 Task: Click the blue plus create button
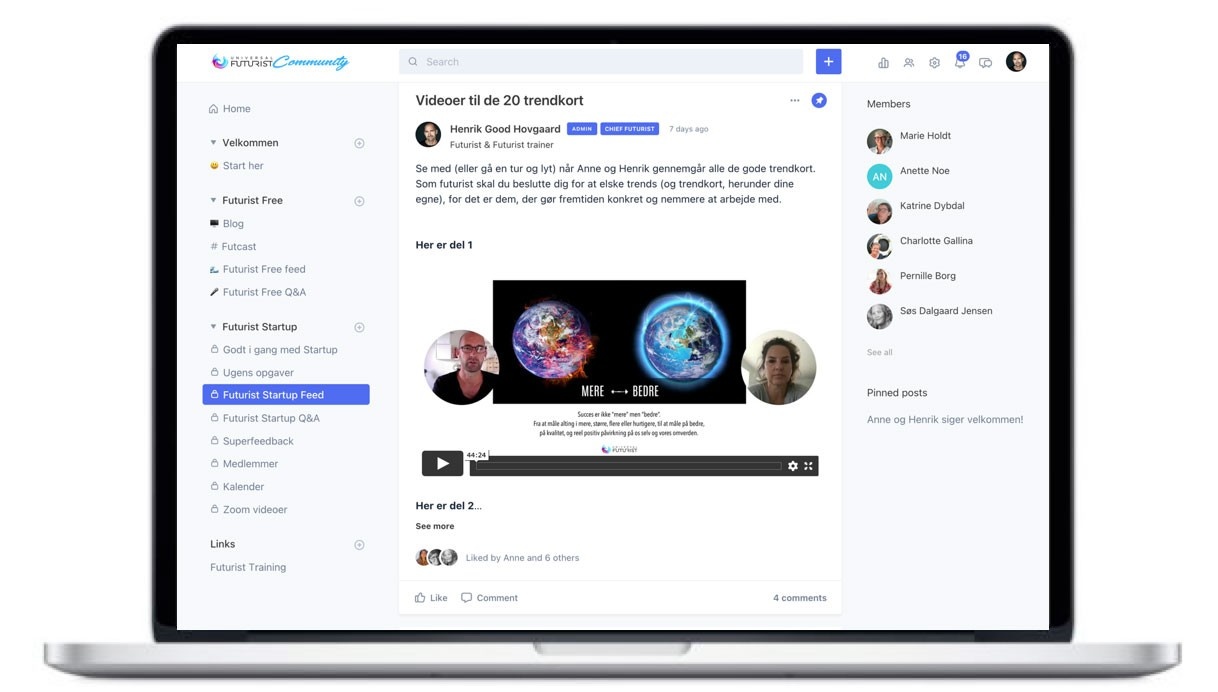click(828, 62)
